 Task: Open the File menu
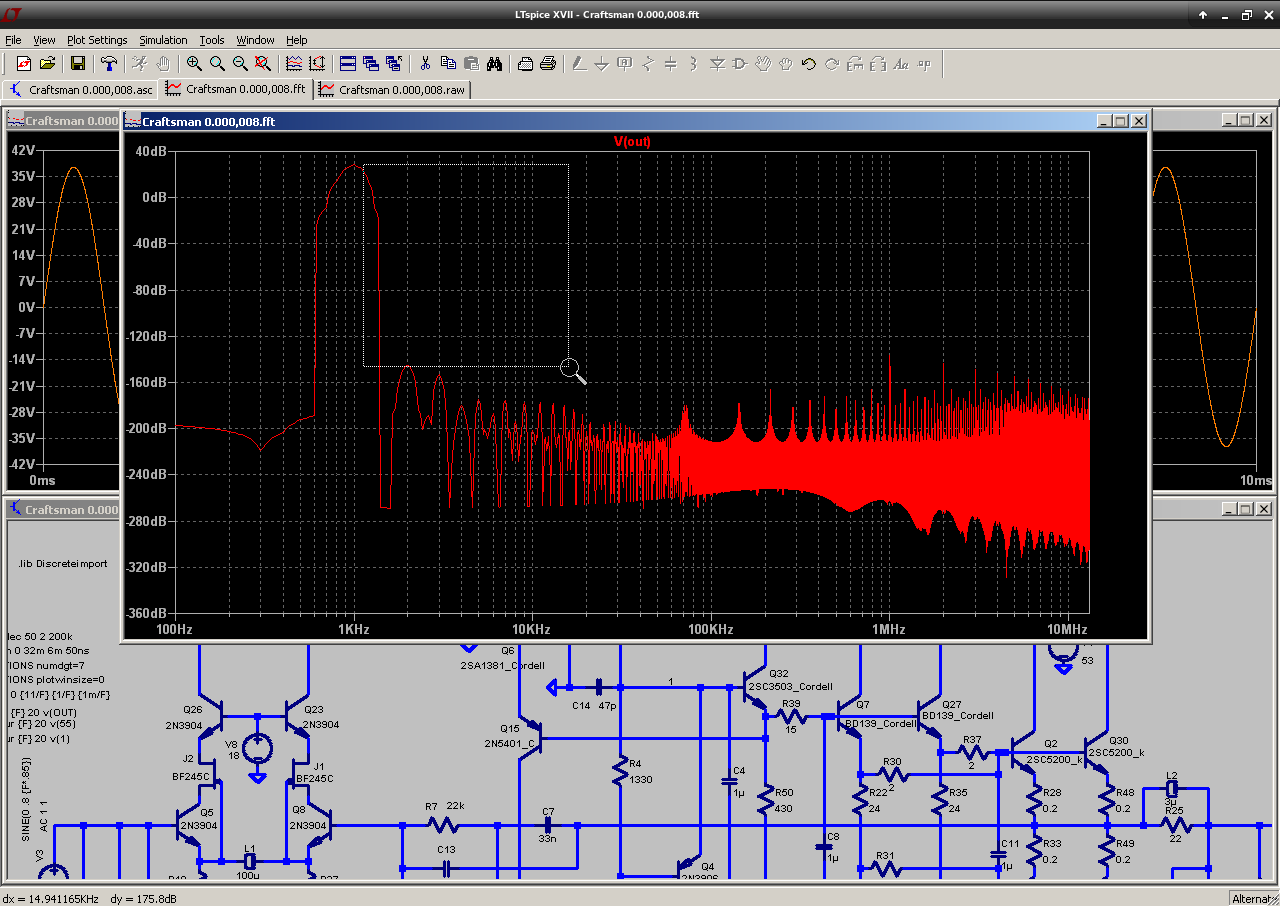click(13, 40)
